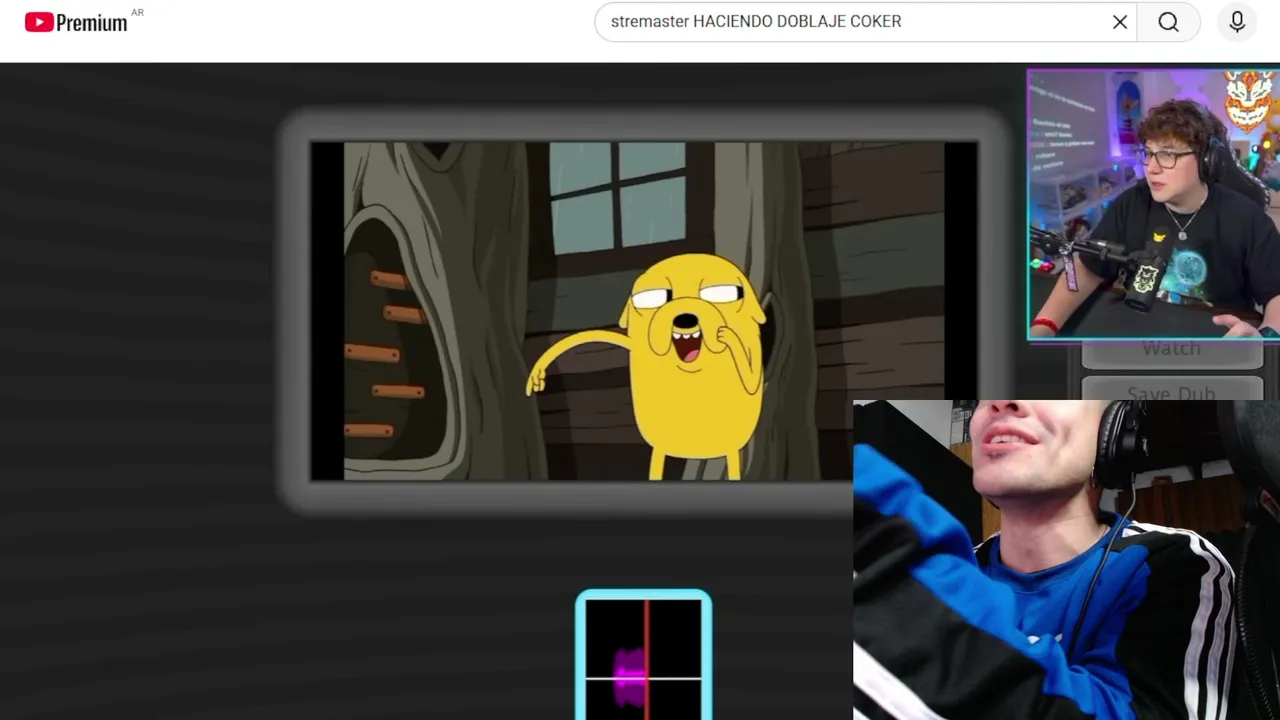Start voice search with the microphone icon
The width and height of the screenshot is (1280, 720).
pyautogui.click(x=1237, y=22)
